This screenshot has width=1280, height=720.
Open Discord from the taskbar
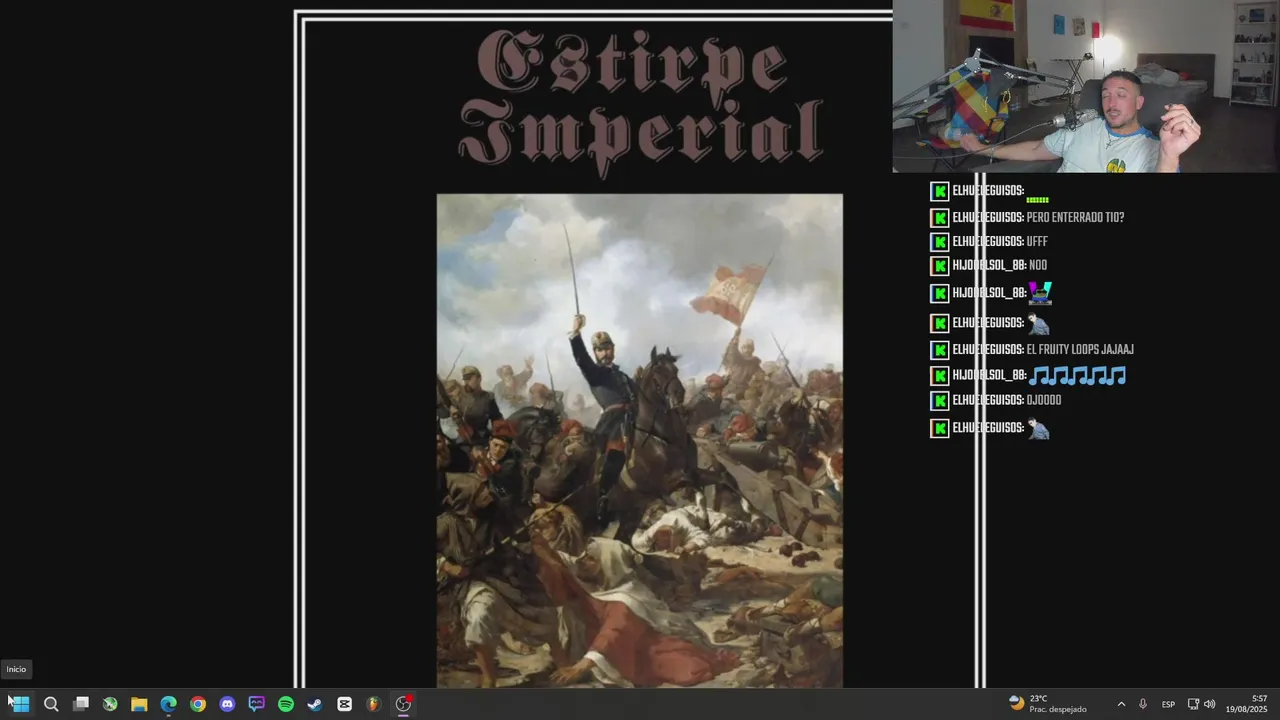[x=227, y=704]
